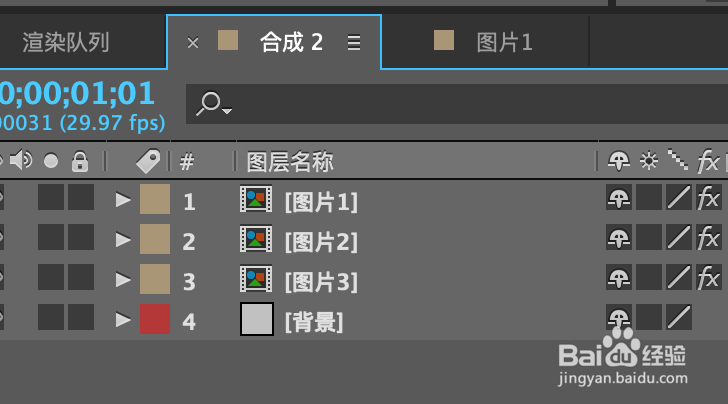This screenshot has width=728, height=404.
Task: Click the quality slash switch on 图片3 layer
Action: [x=679, y=278]
